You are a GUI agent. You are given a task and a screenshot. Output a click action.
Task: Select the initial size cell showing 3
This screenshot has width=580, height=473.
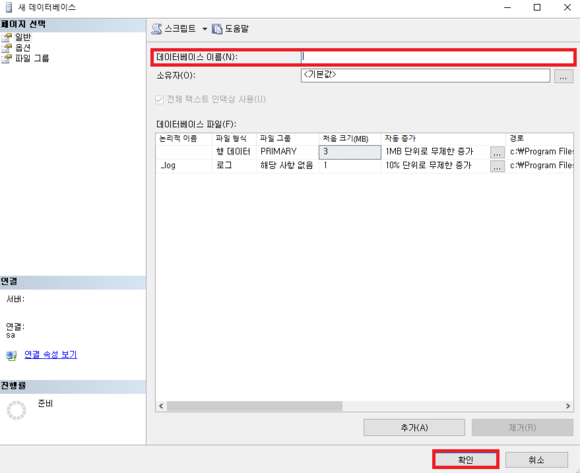(350, 152)
